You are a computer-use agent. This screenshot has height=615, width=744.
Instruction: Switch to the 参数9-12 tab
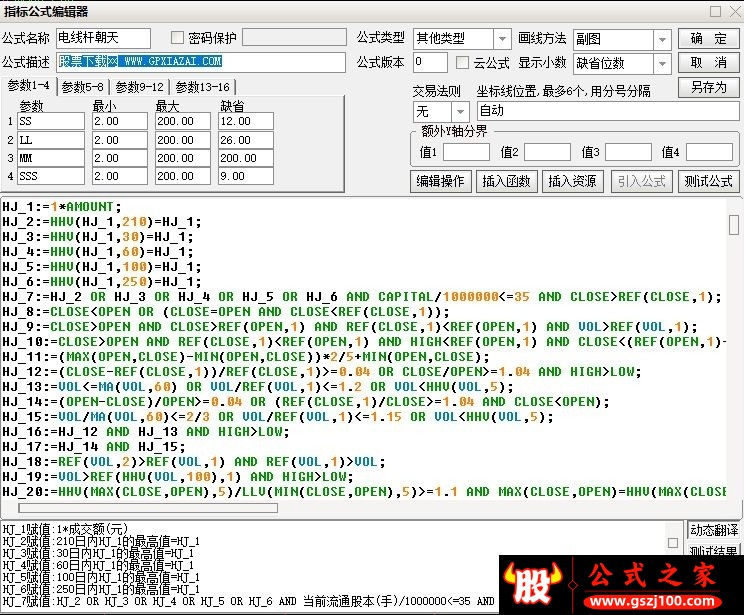[140, 87]
